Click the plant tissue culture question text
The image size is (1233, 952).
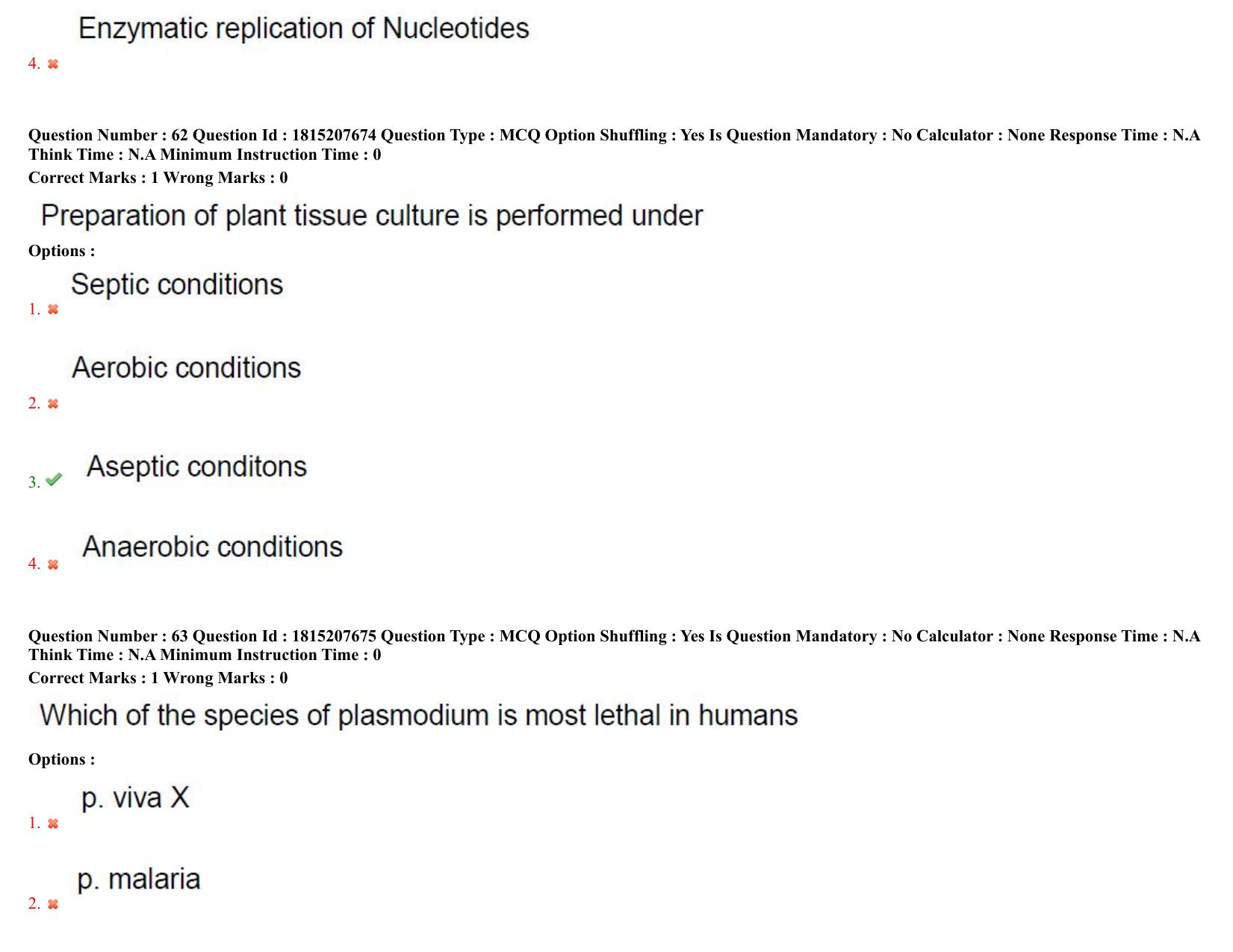(372, 216)
